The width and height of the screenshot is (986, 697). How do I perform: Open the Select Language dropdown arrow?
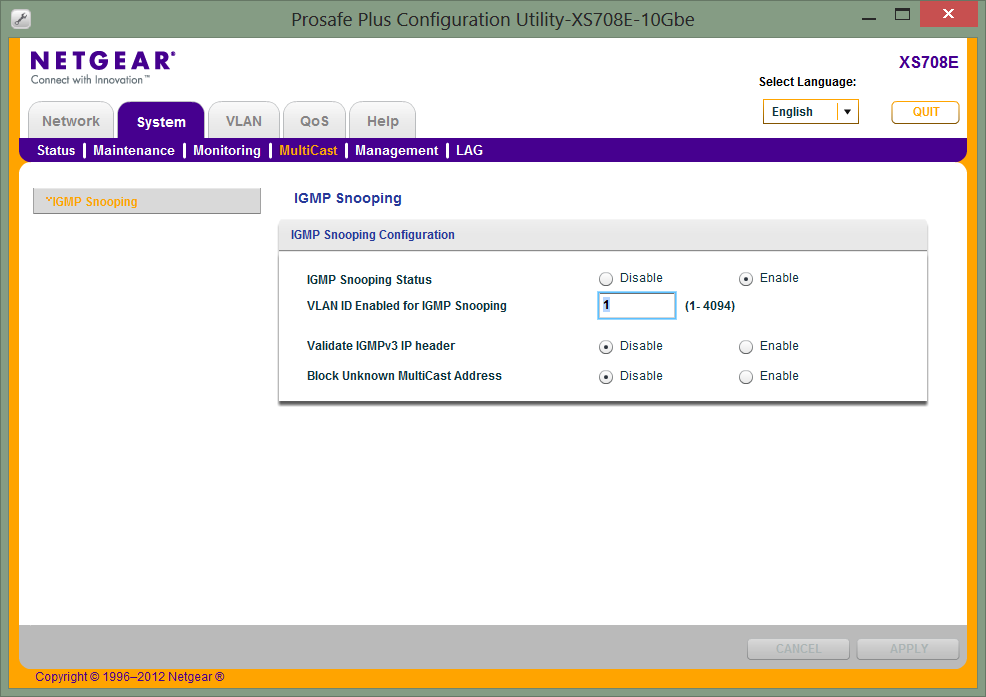(848, 112)
